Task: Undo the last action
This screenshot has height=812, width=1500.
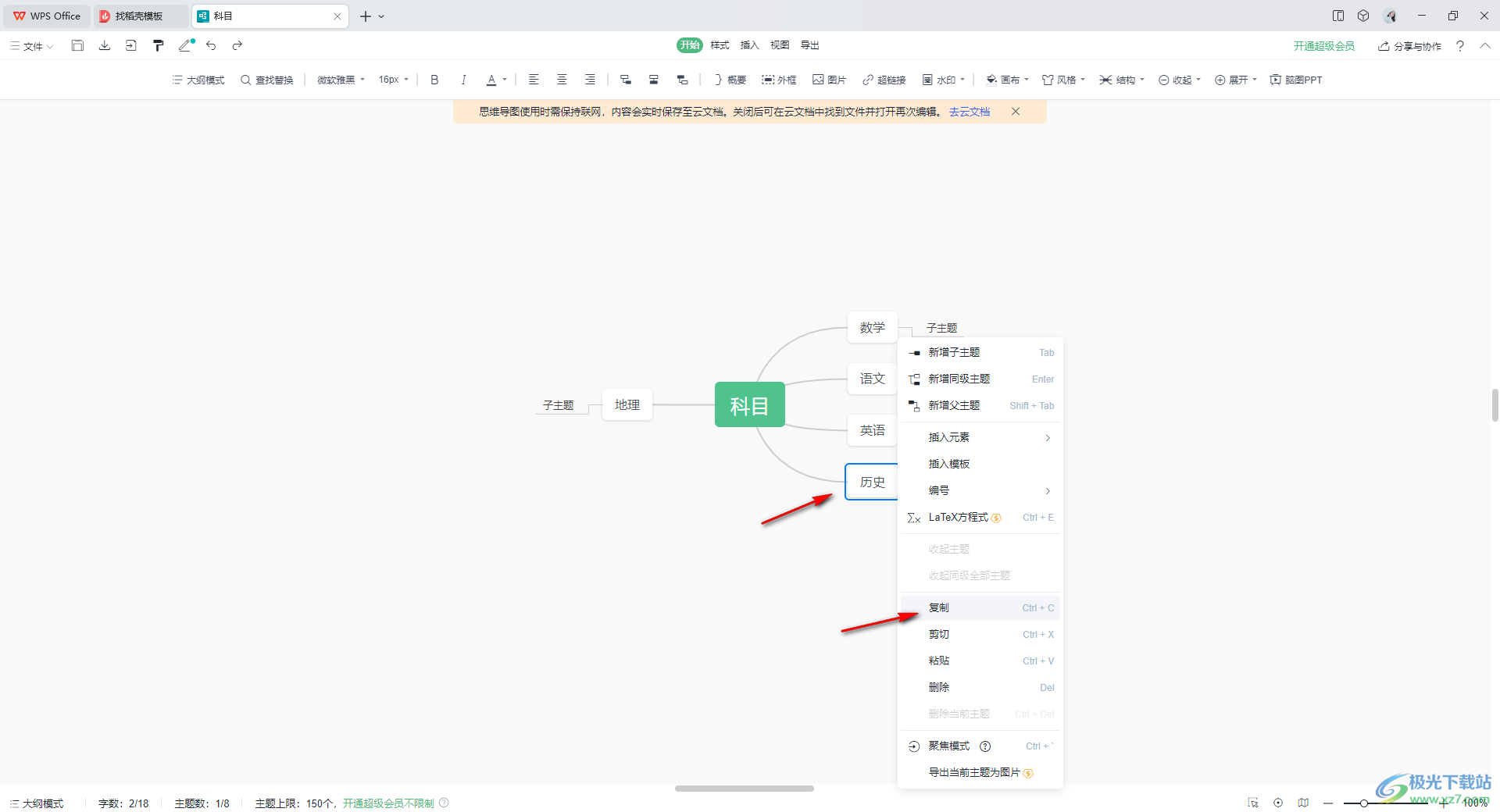Action: 211,46
